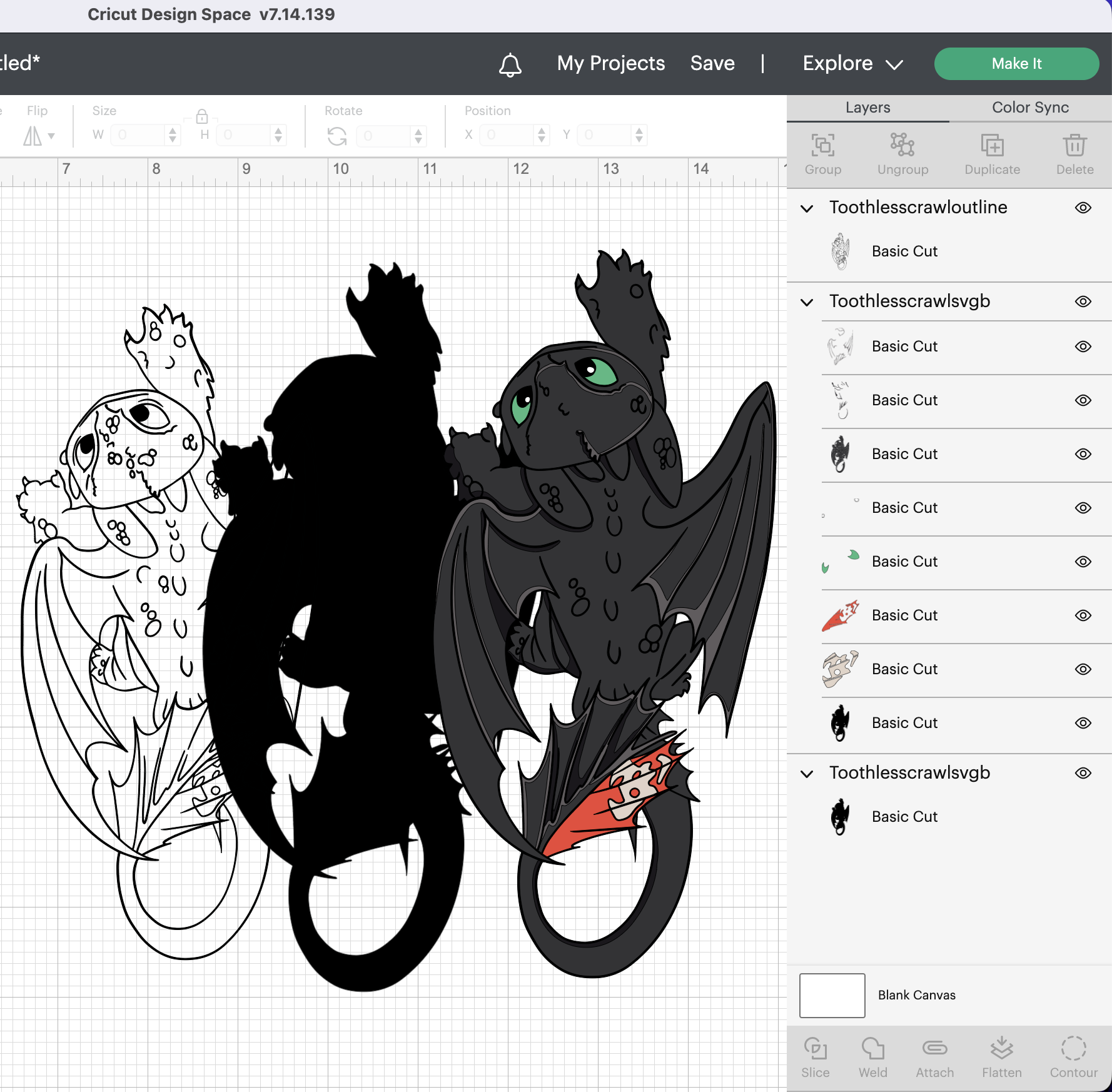Click the Blank Canvas color swatch
Screen dimensions: 1112x1092
pyautogui.click(x=832, y=995)
